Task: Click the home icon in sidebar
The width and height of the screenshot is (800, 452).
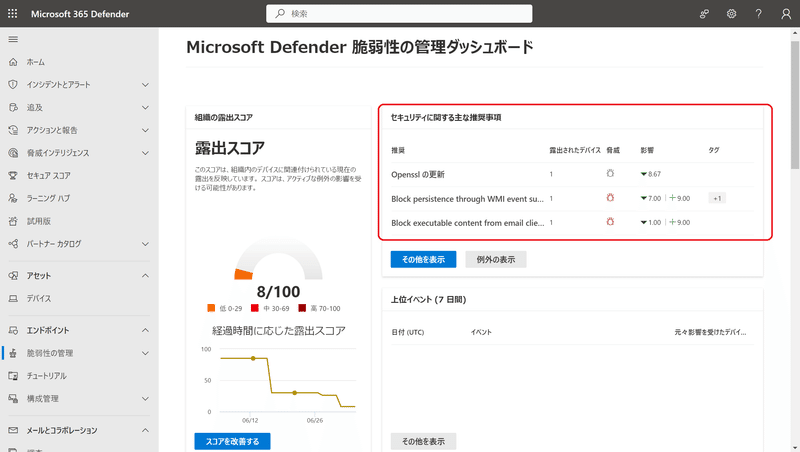Action: 13,62
